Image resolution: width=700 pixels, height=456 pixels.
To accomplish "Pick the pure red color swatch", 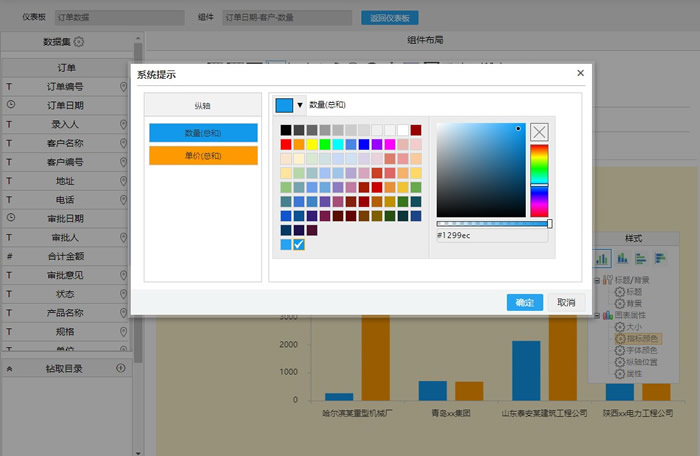I will tap(286, 144).
